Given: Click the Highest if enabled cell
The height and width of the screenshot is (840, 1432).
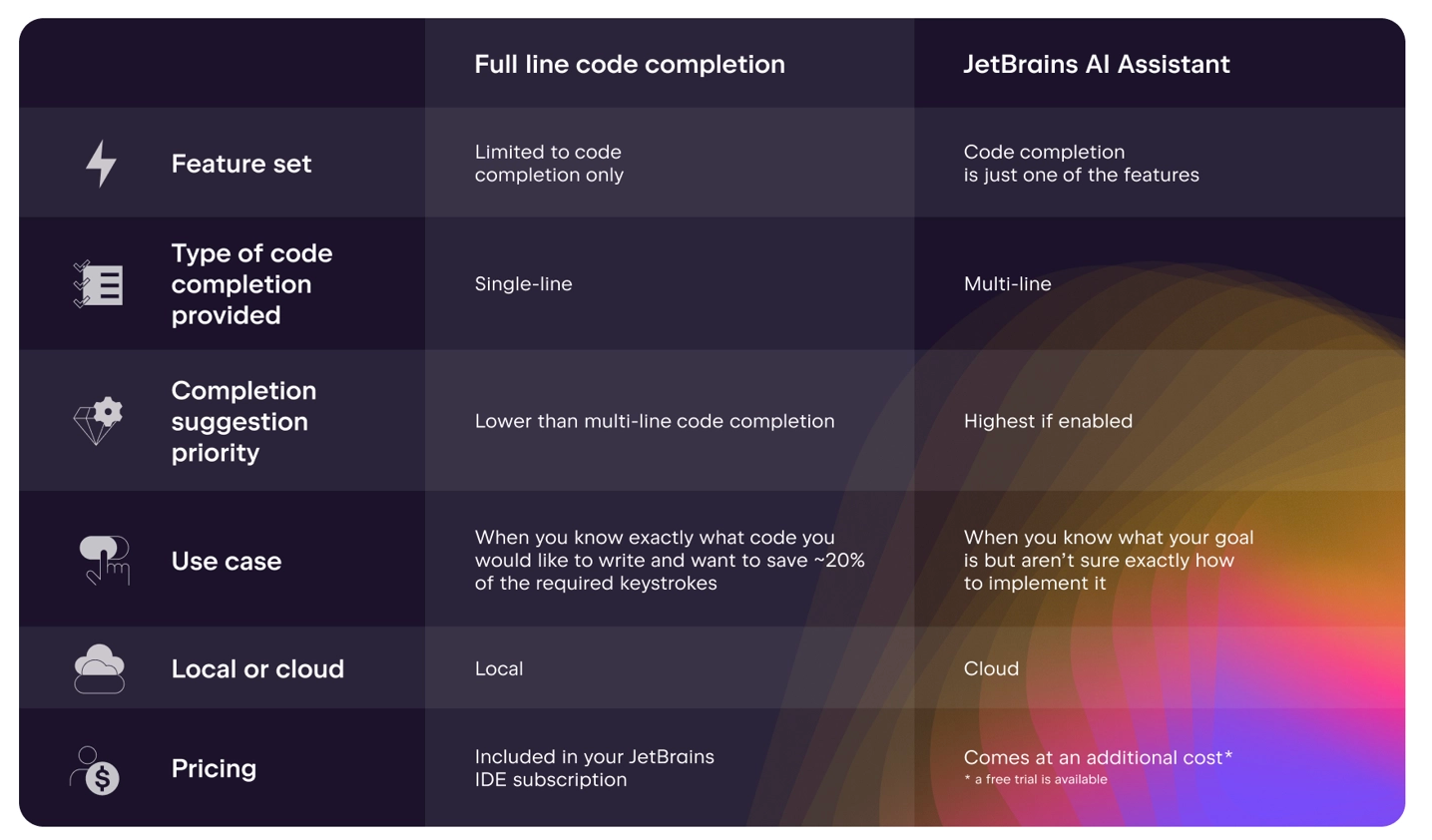Looking at the screenshot, I should [x=1048, y=421].
